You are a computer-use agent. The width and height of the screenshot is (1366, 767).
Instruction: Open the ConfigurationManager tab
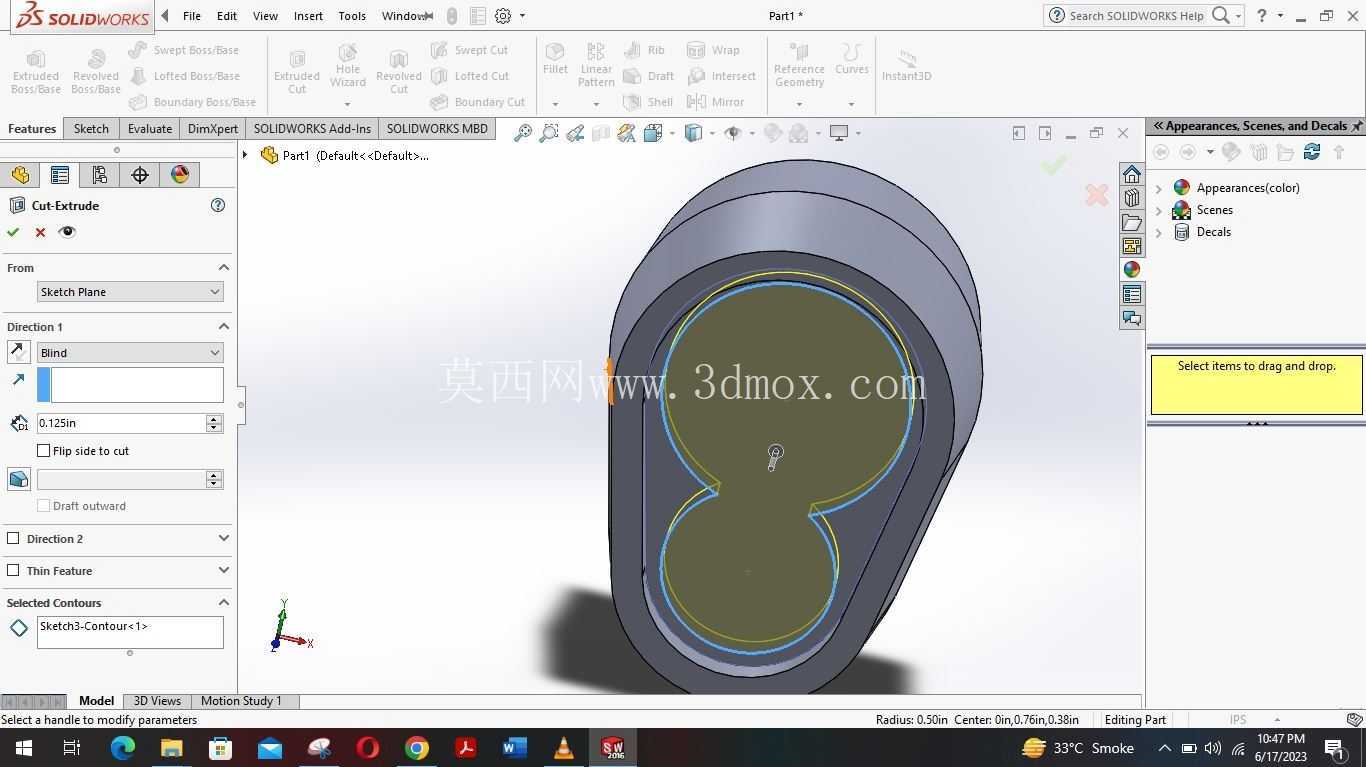click(100, 175)
